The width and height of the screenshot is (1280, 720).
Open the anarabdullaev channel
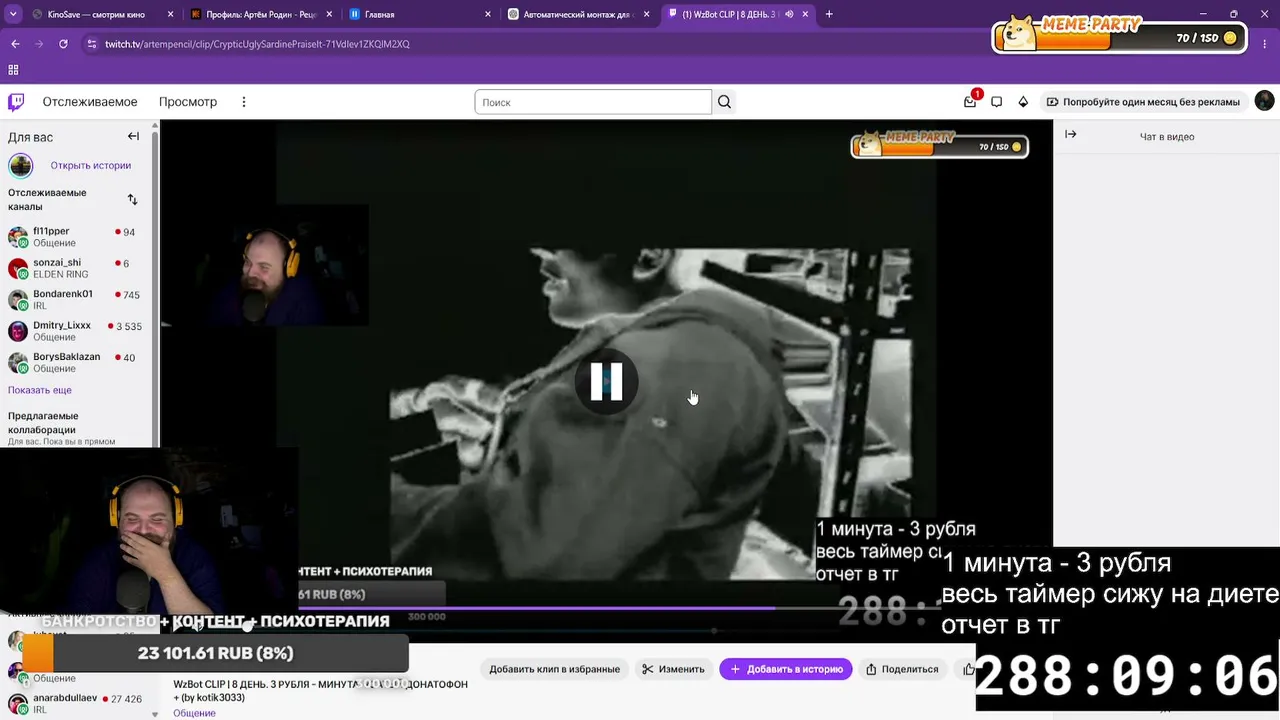tap(75, 703)
